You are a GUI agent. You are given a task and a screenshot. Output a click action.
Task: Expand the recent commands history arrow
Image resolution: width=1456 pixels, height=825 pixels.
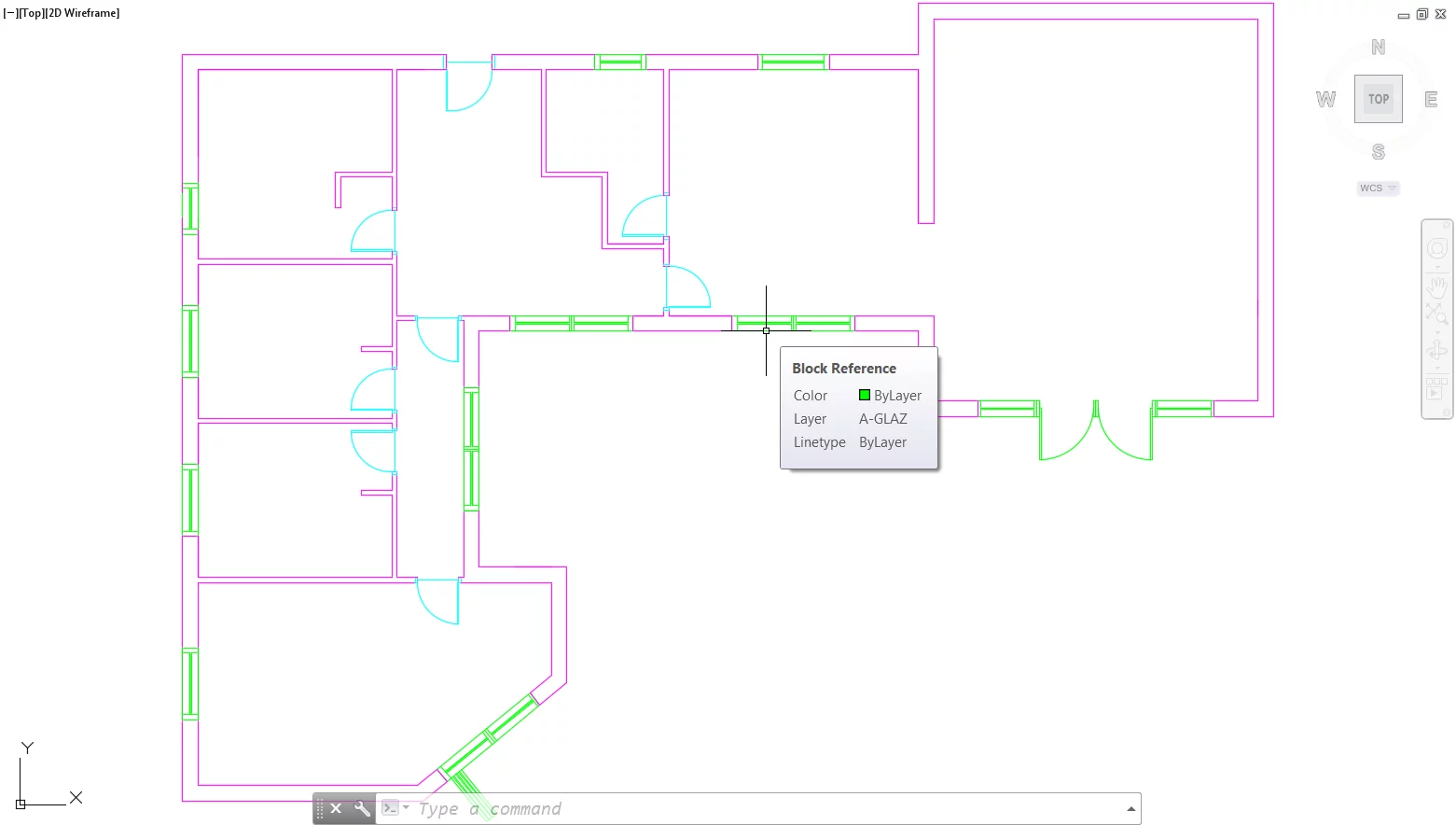[x=1130, y=808]
